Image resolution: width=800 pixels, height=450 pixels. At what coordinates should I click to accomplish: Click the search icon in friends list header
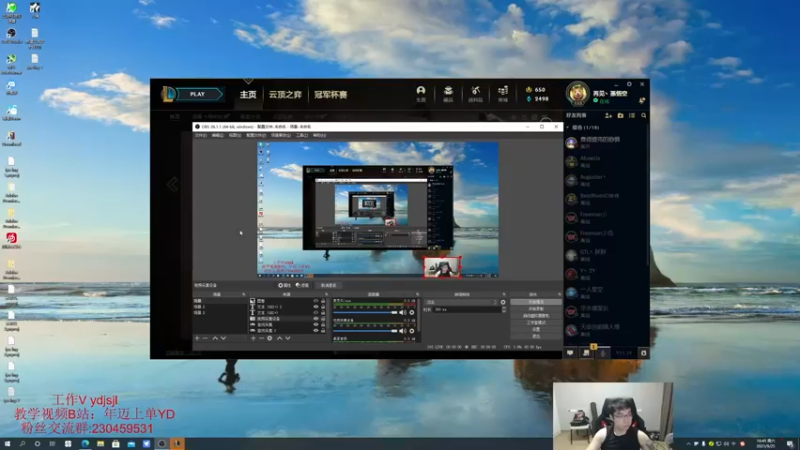click(x=643, y=116)
